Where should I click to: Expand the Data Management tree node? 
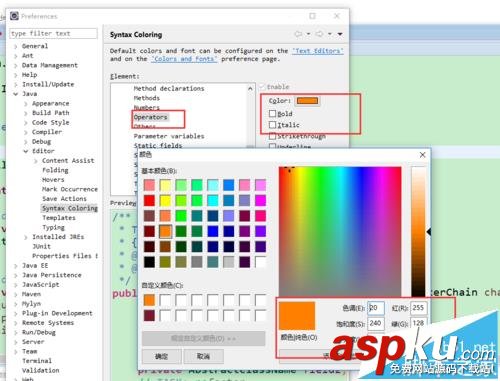[x=16, y=66]
